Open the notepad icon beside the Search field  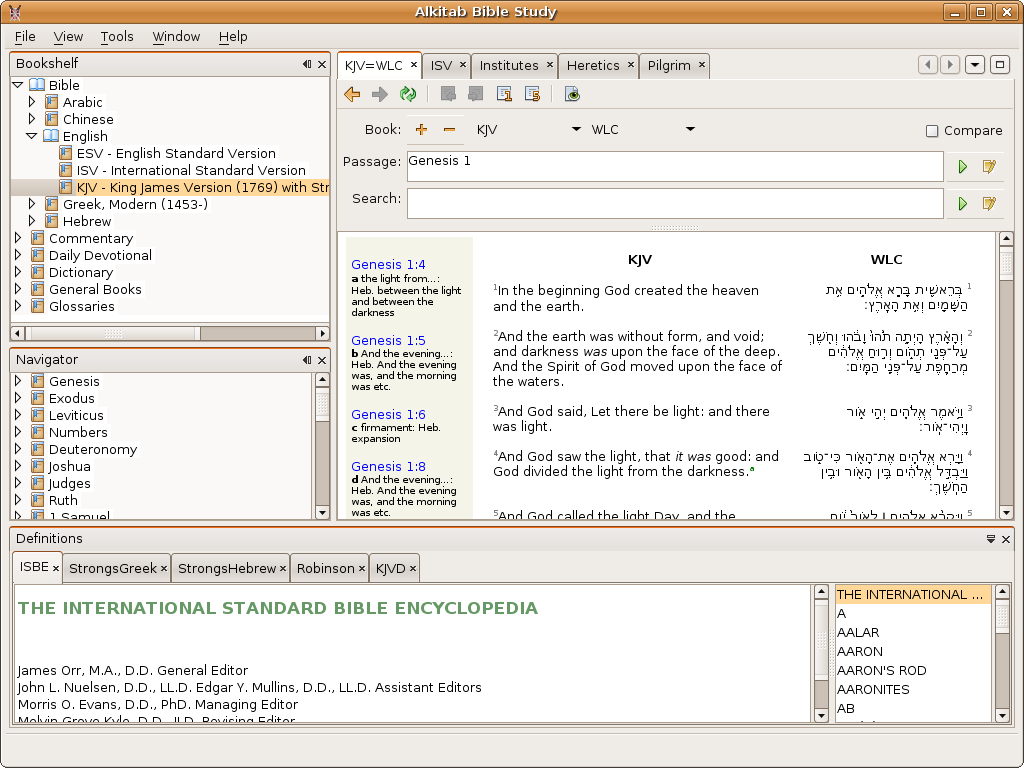pyautogui.click(x=989, y=204)
